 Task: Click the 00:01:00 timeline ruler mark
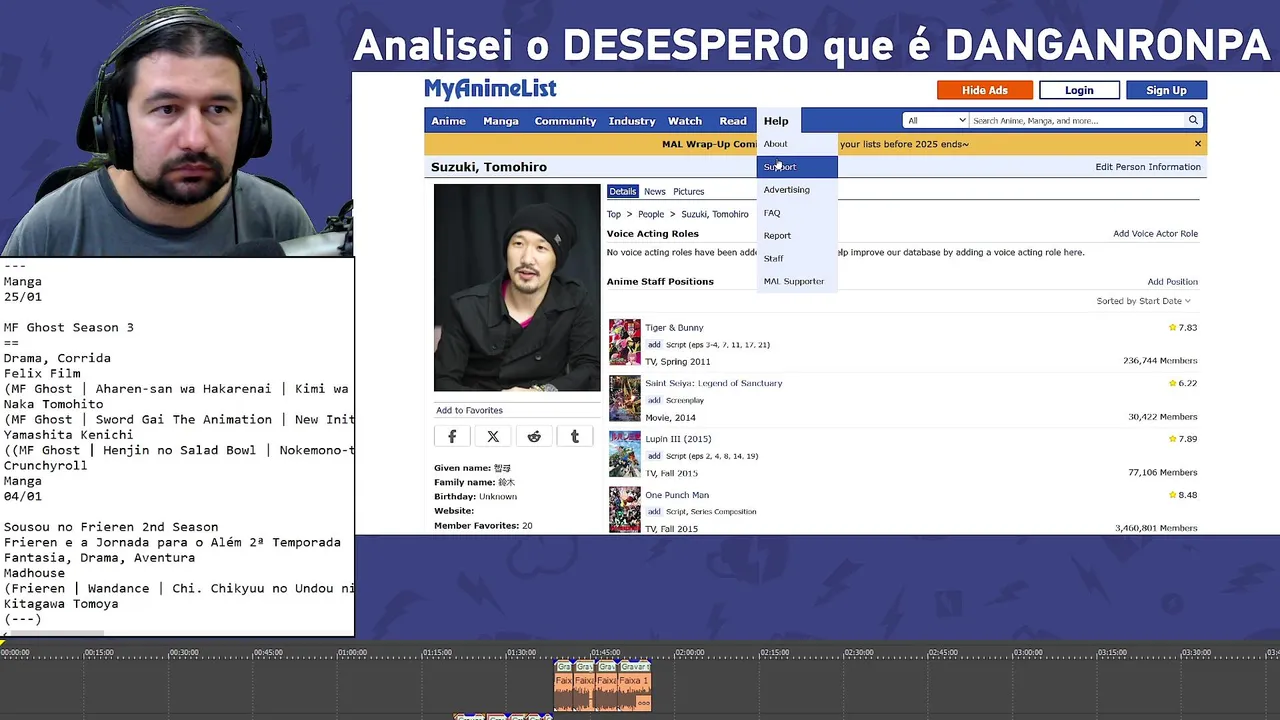click(x=352, y=653)
